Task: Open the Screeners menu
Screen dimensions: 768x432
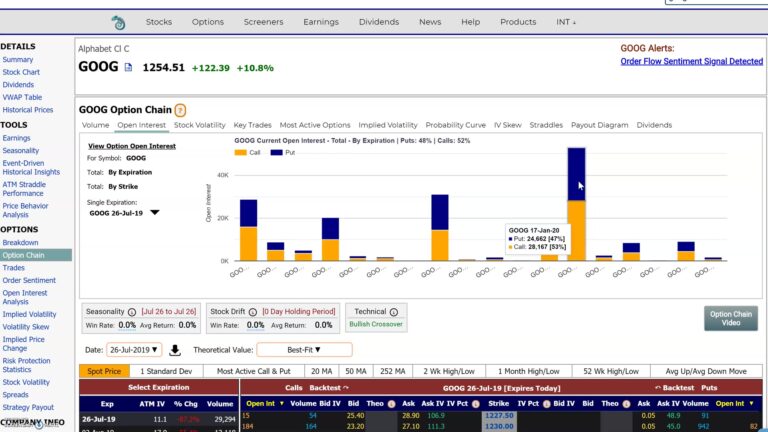Action: tap(264, 22)
